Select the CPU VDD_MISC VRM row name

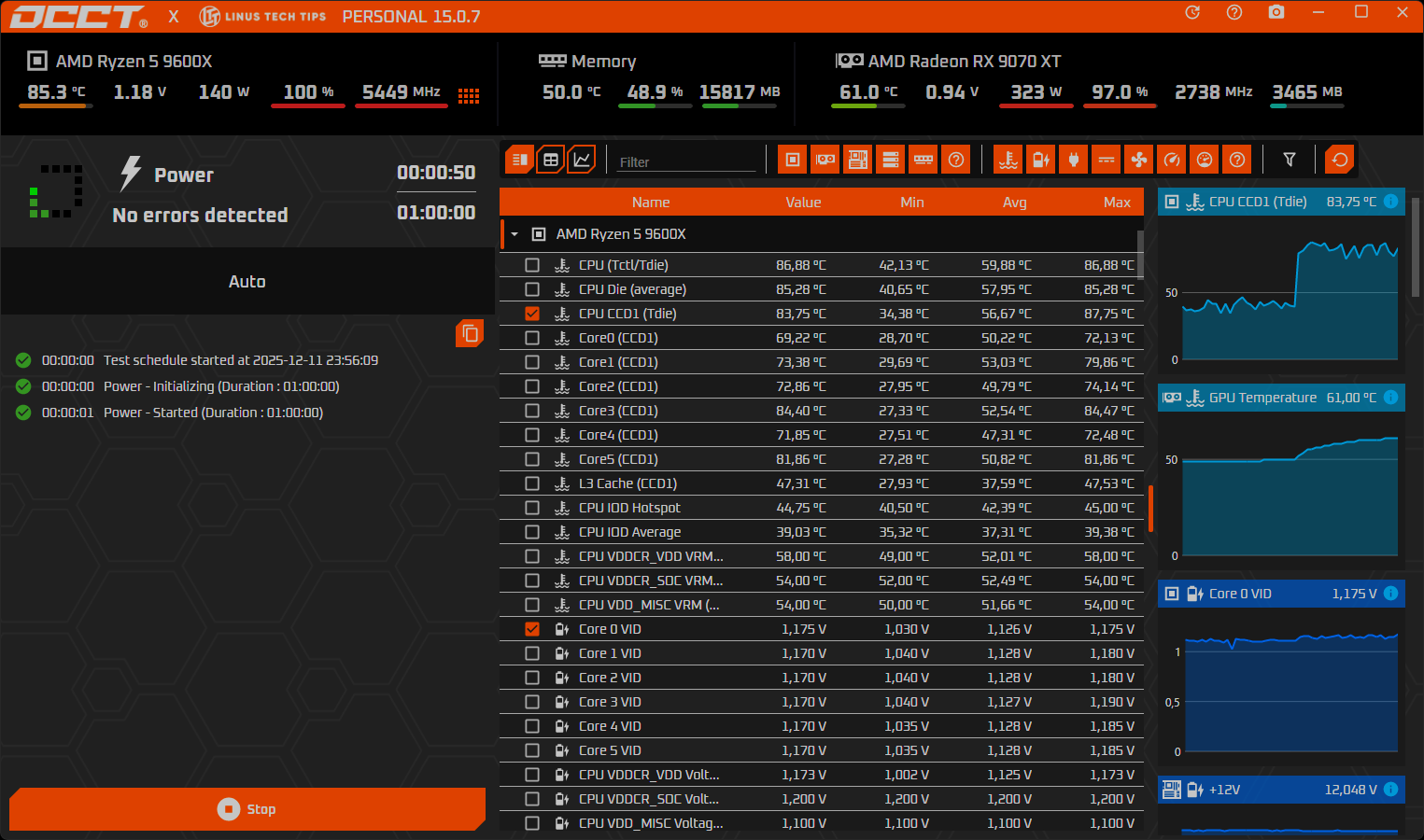[648, 605]
